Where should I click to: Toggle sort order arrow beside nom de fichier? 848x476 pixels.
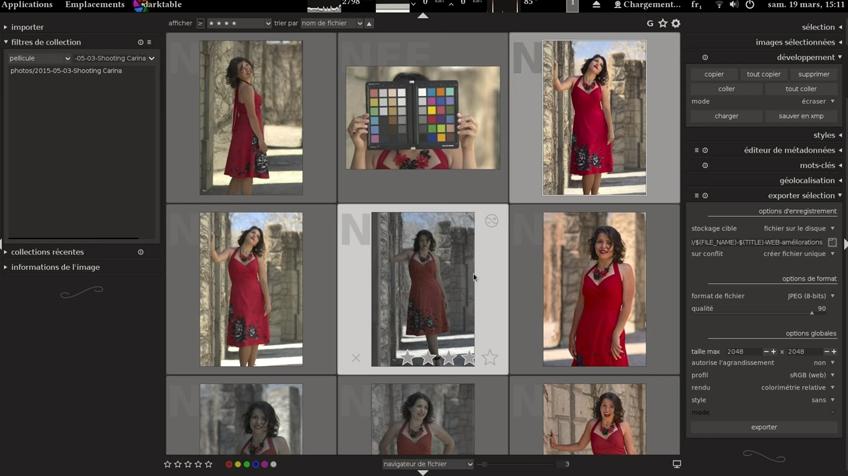coord(369,24)
